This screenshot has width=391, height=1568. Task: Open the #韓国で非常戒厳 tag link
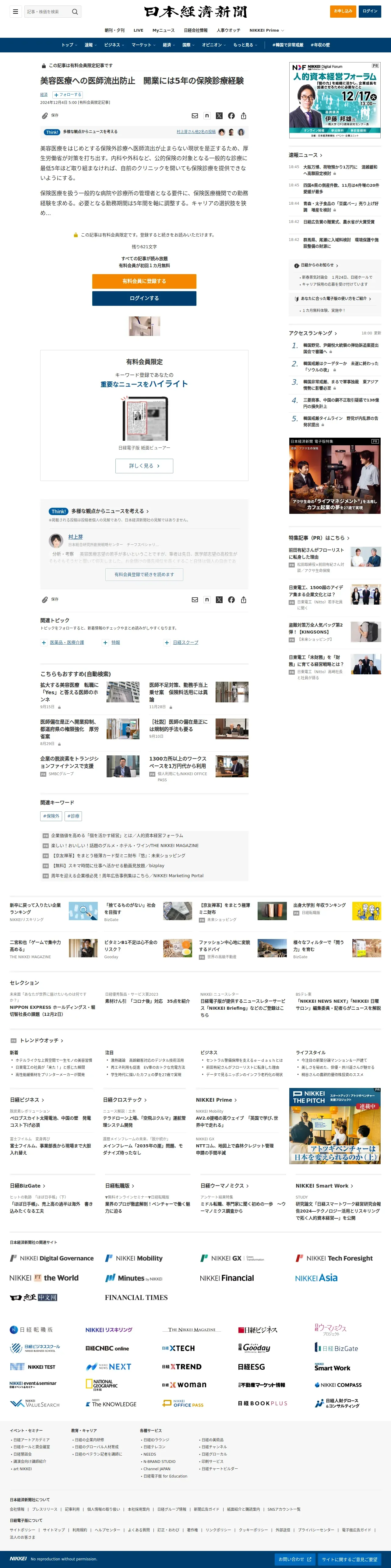287,45
